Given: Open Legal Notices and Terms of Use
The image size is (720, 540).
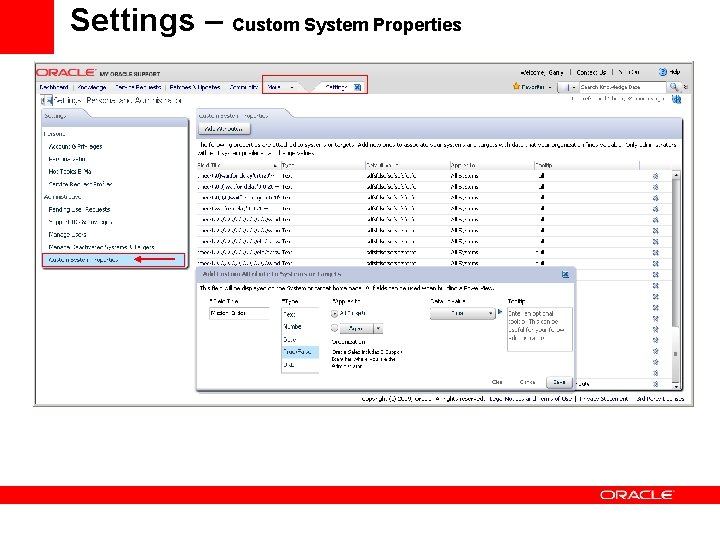Looking at the screenshot, I should [x=530, y=399].
